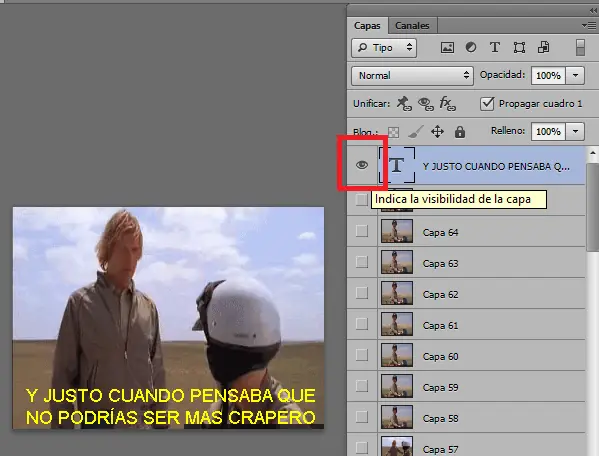This screenshot has height=456, width=599.
Task: Open the Relleno slider arrow
Action: (x=575, y=132)
